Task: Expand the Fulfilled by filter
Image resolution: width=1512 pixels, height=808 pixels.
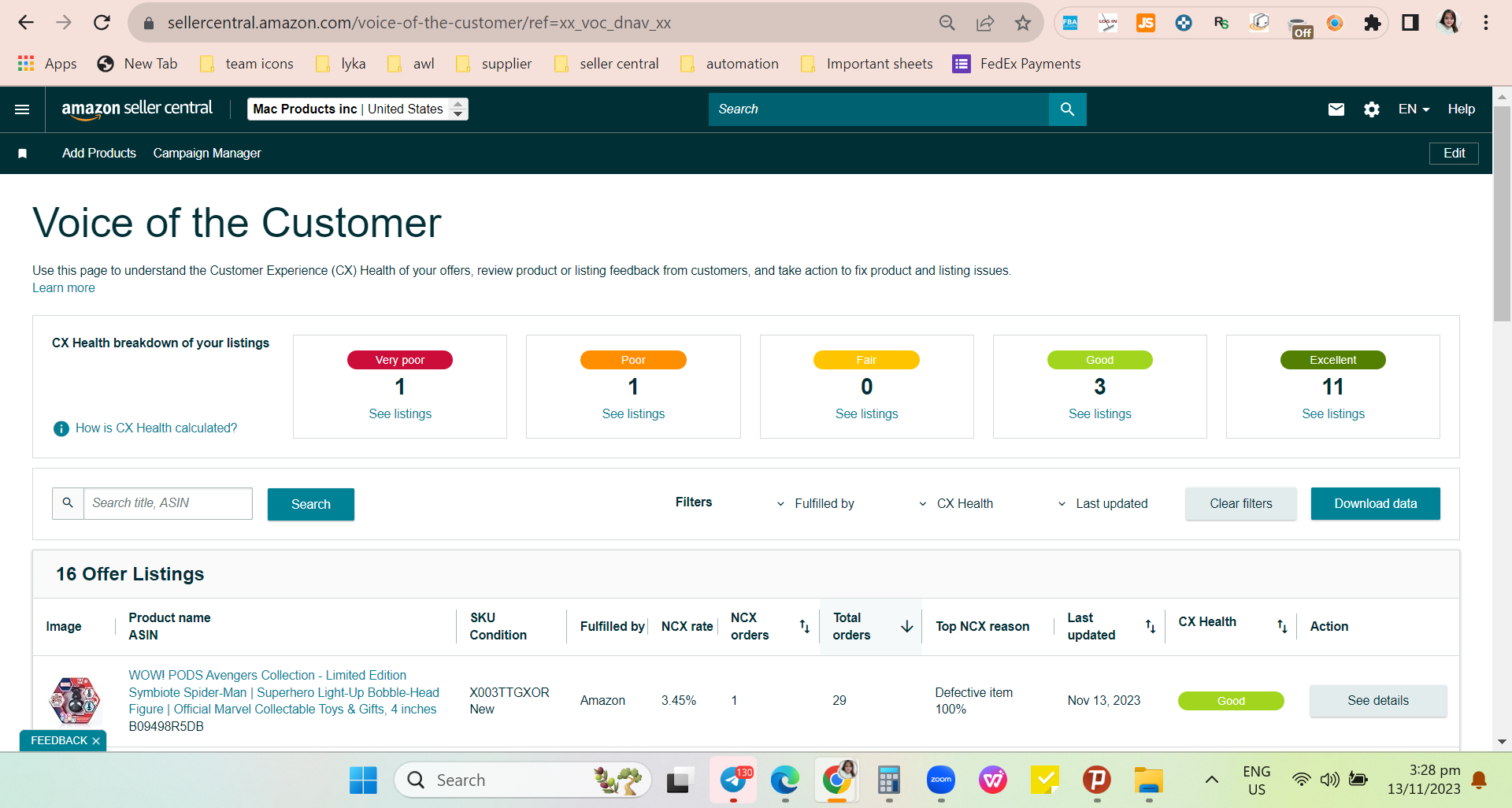Action: click(x=815, y=504)
